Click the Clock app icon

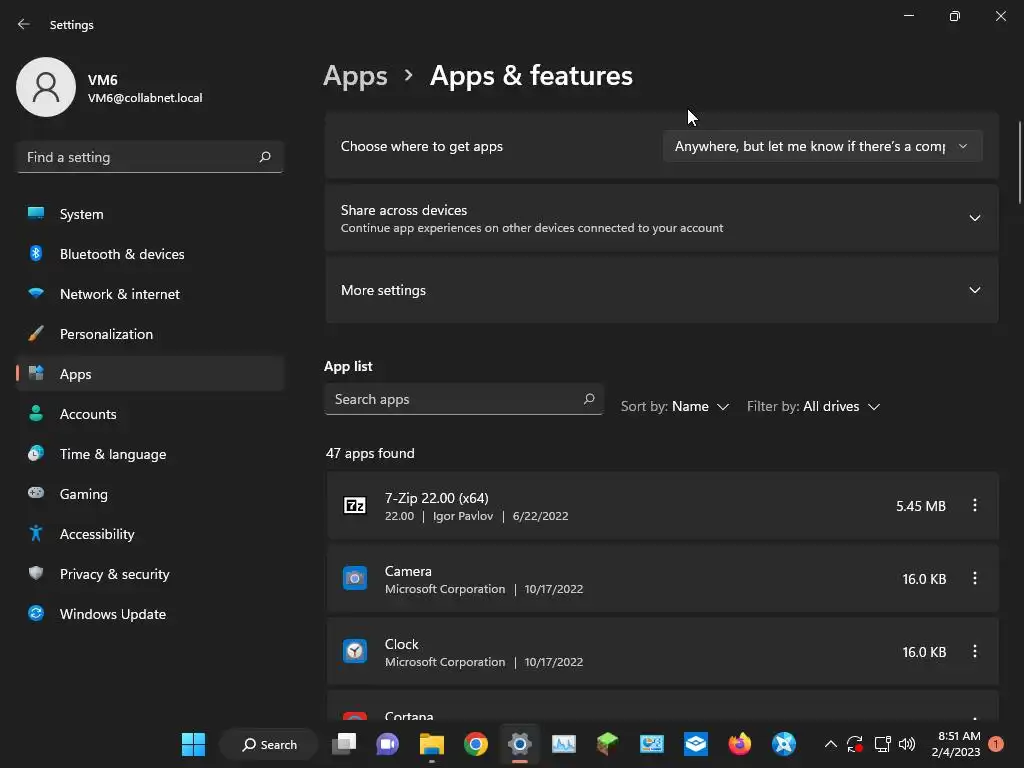(355, 652)
